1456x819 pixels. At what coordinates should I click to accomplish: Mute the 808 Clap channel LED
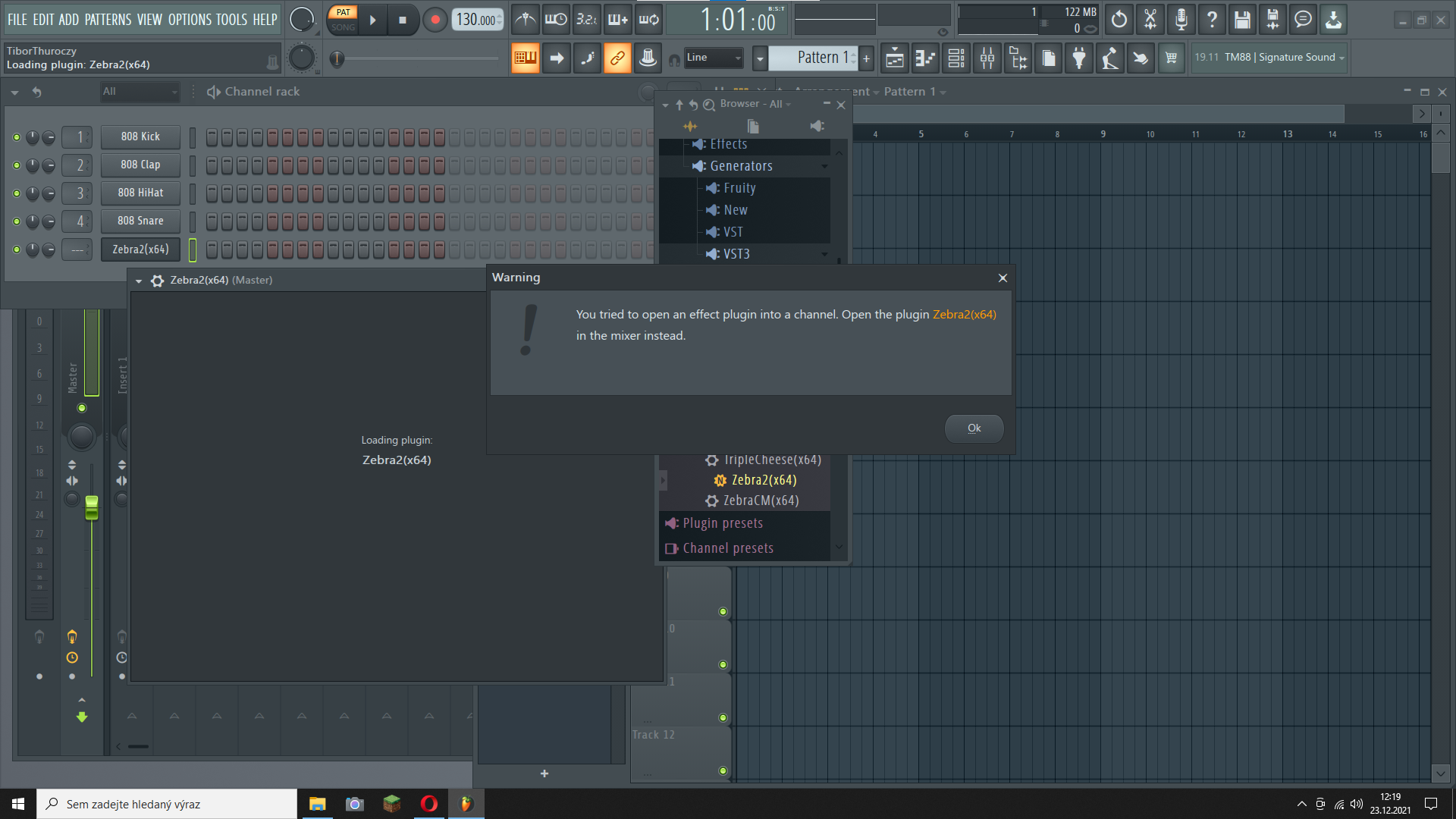(17, 165)
